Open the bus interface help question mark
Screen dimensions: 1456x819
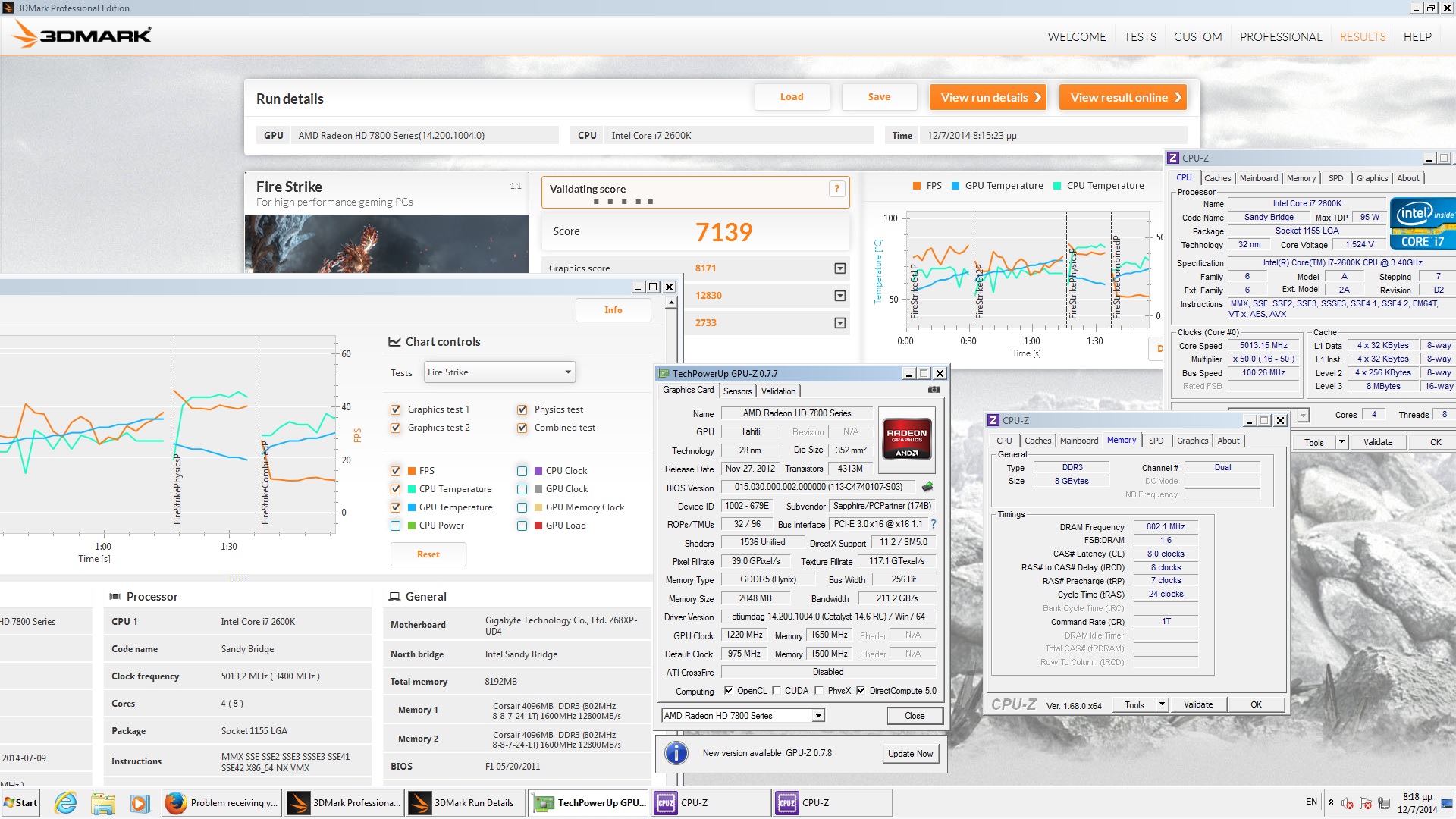pyautogui.click(x=934, y=524)
